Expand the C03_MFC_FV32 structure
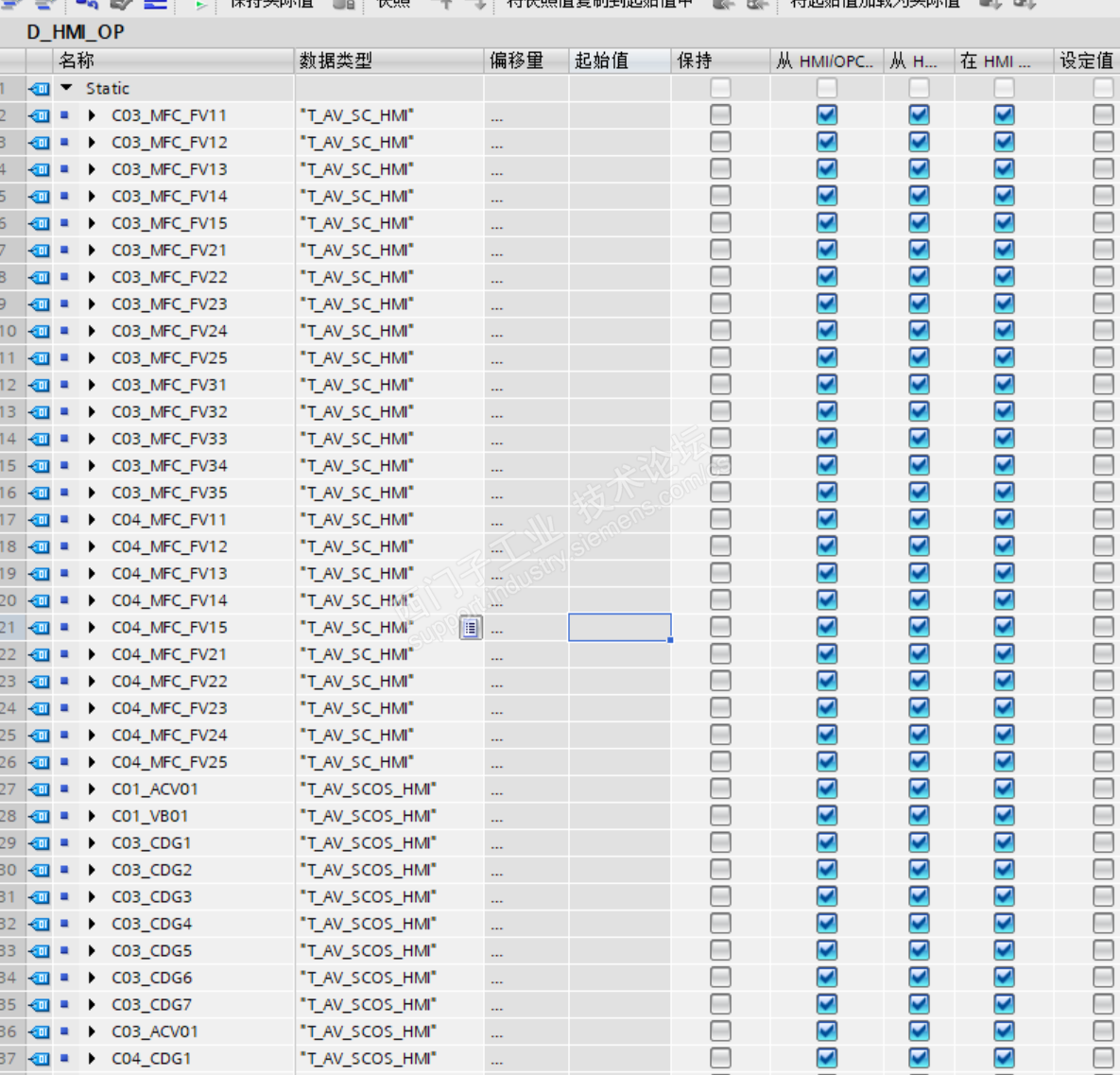Screen dimensions: 1120x1075 pos(92,411)
